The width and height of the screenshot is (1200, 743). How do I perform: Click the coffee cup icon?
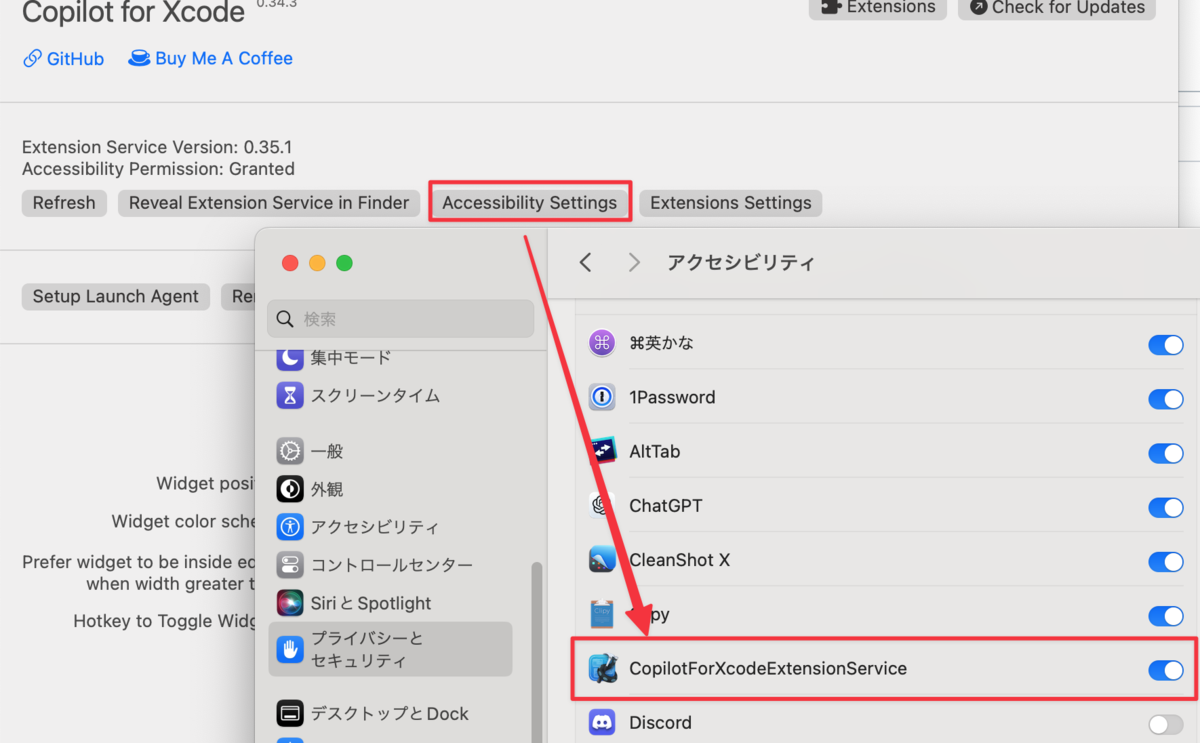pos(139,59)
